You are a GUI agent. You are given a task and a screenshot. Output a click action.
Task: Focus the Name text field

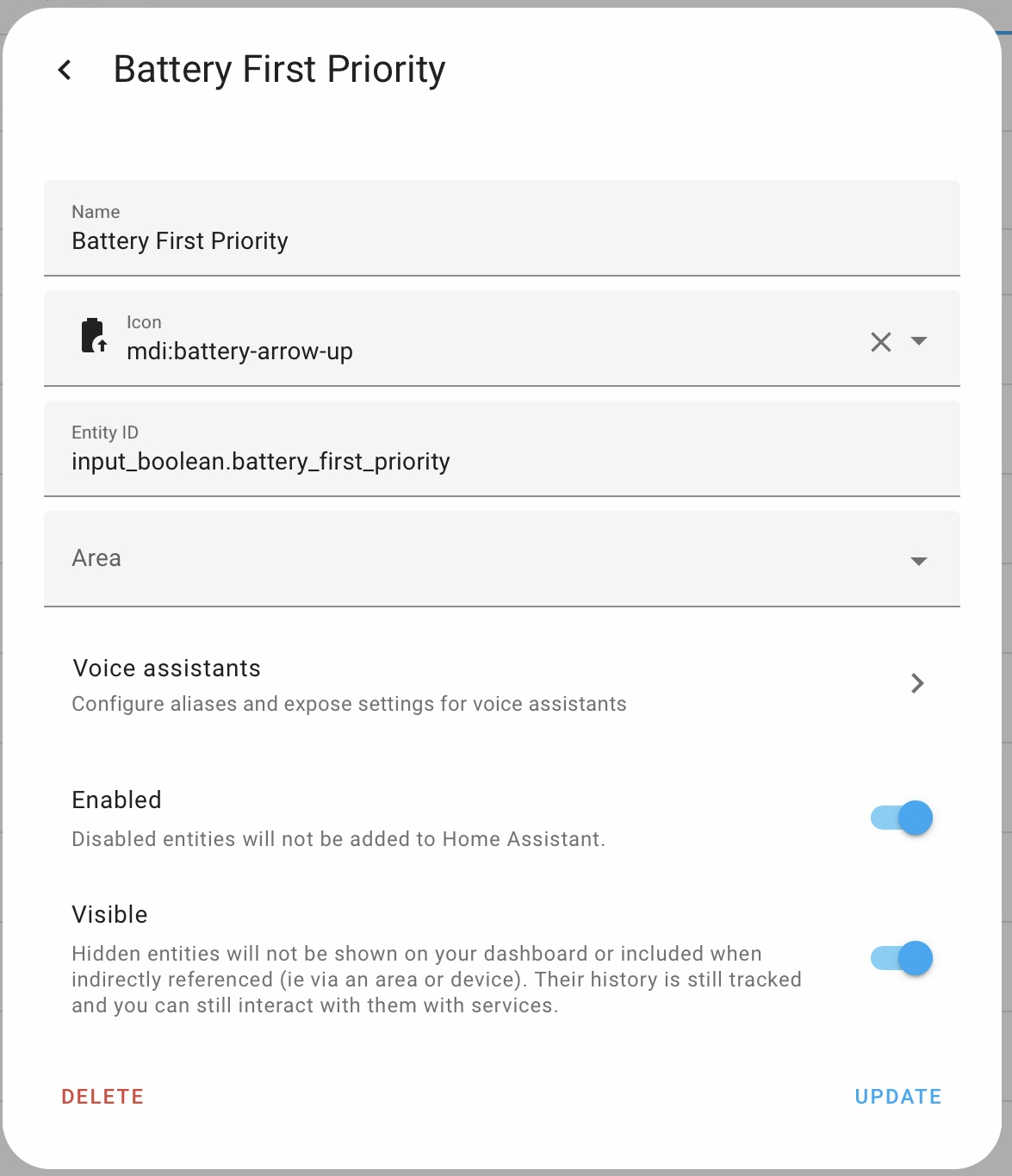coord(501,240)
